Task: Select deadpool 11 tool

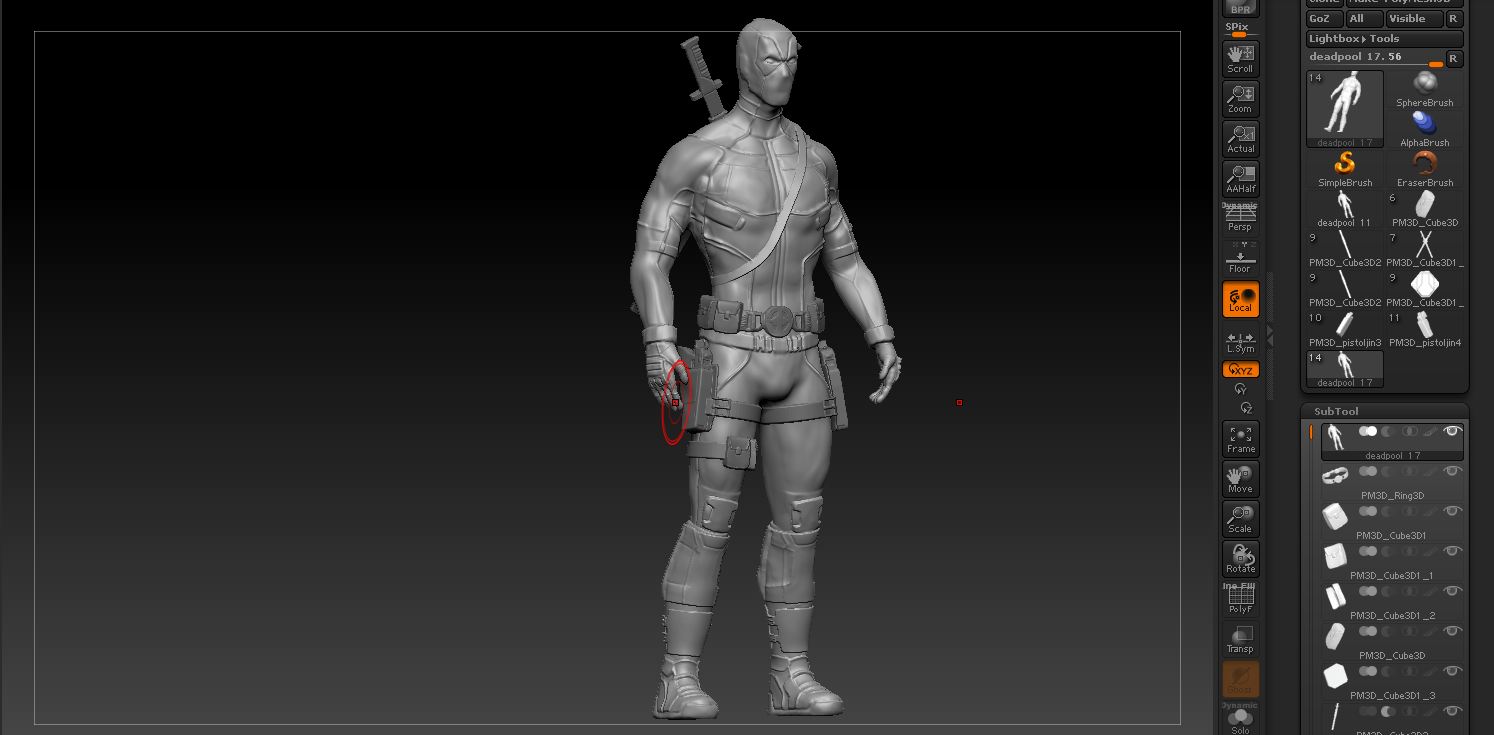Action: 1345,209
